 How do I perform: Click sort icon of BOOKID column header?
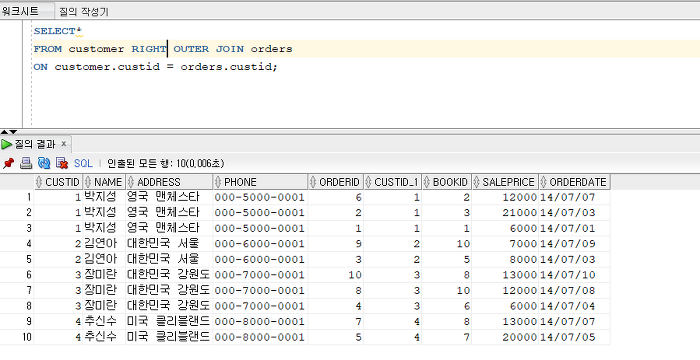(x=427, y=182)
